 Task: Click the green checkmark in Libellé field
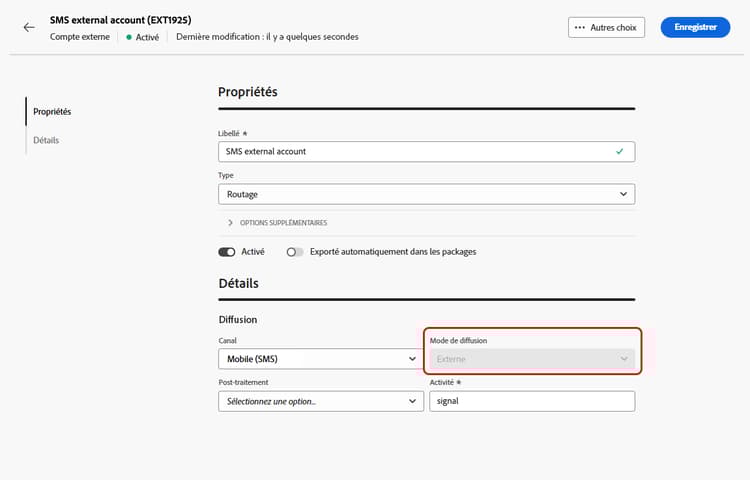point(620,151)
